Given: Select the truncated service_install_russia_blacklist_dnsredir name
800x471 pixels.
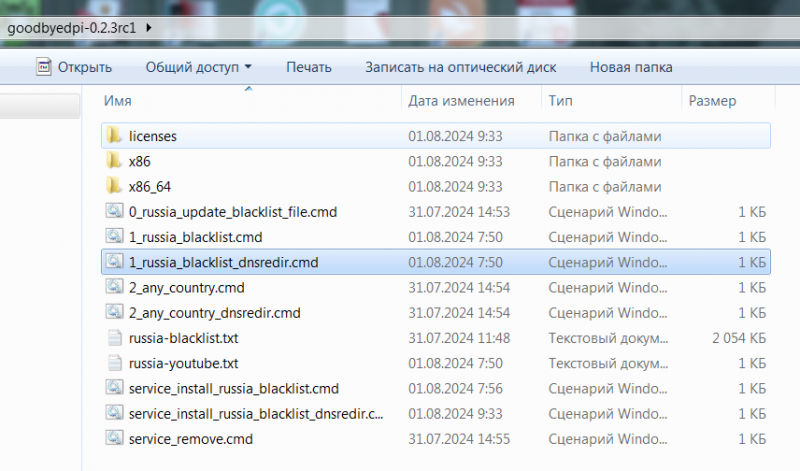Looking at the screenshot, I should coord(256,414).
